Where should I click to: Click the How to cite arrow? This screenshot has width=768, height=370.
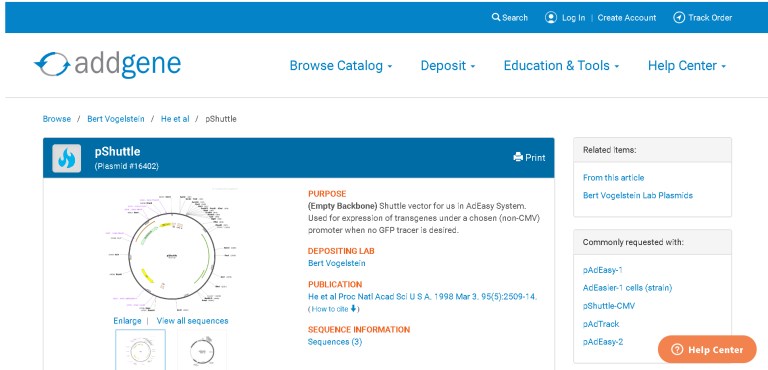coord(353,309)
